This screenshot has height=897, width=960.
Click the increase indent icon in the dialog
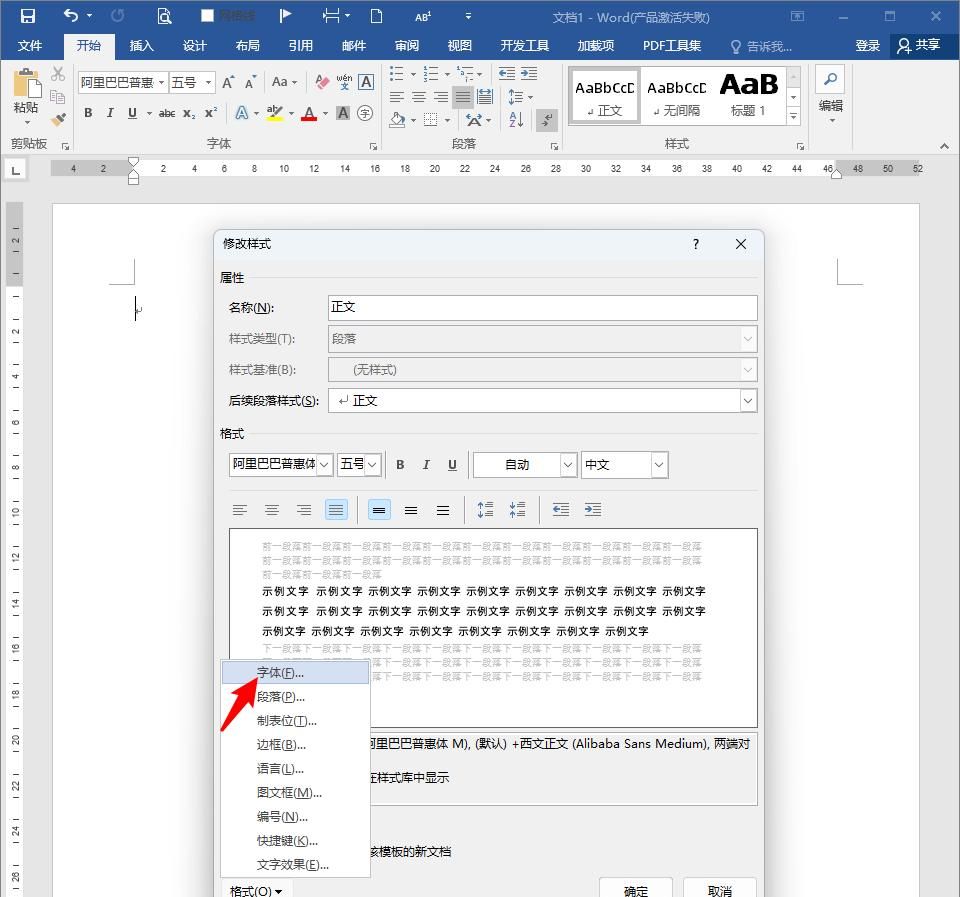coord(593,510)
